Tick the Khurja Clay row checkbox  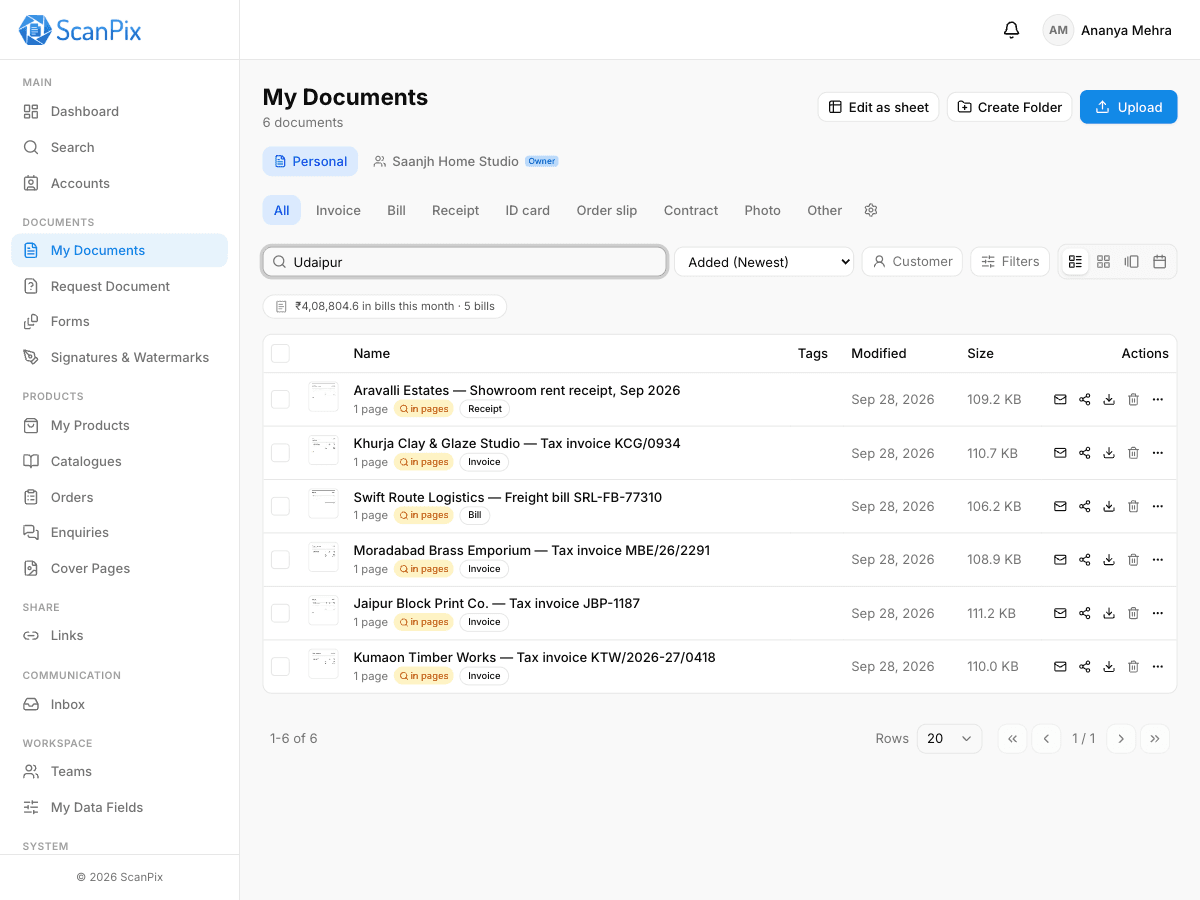(x=280, y=453)
